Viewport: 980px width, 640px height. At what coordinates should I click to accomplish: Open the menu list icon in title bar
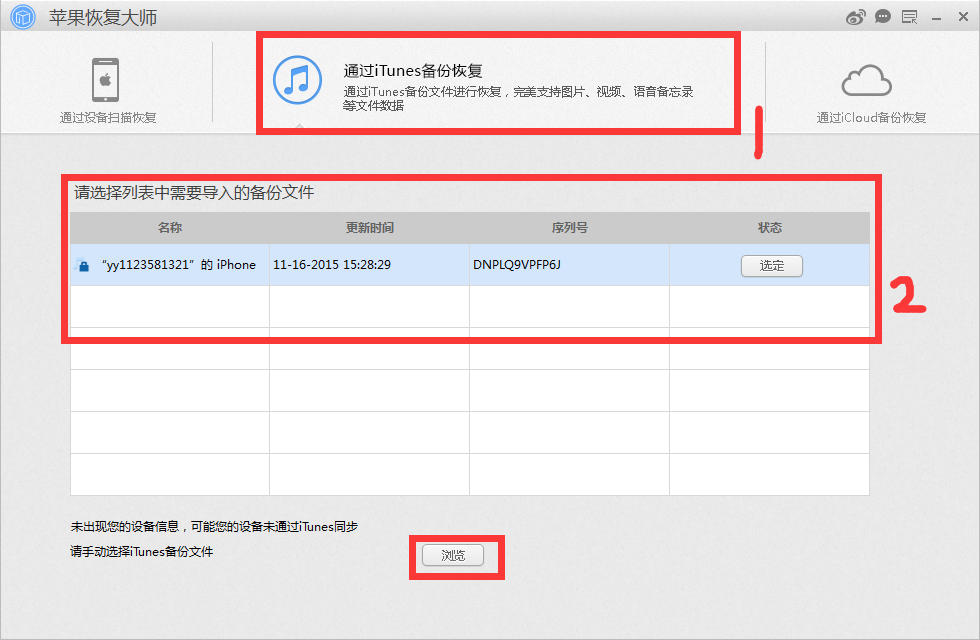[909, 17]
